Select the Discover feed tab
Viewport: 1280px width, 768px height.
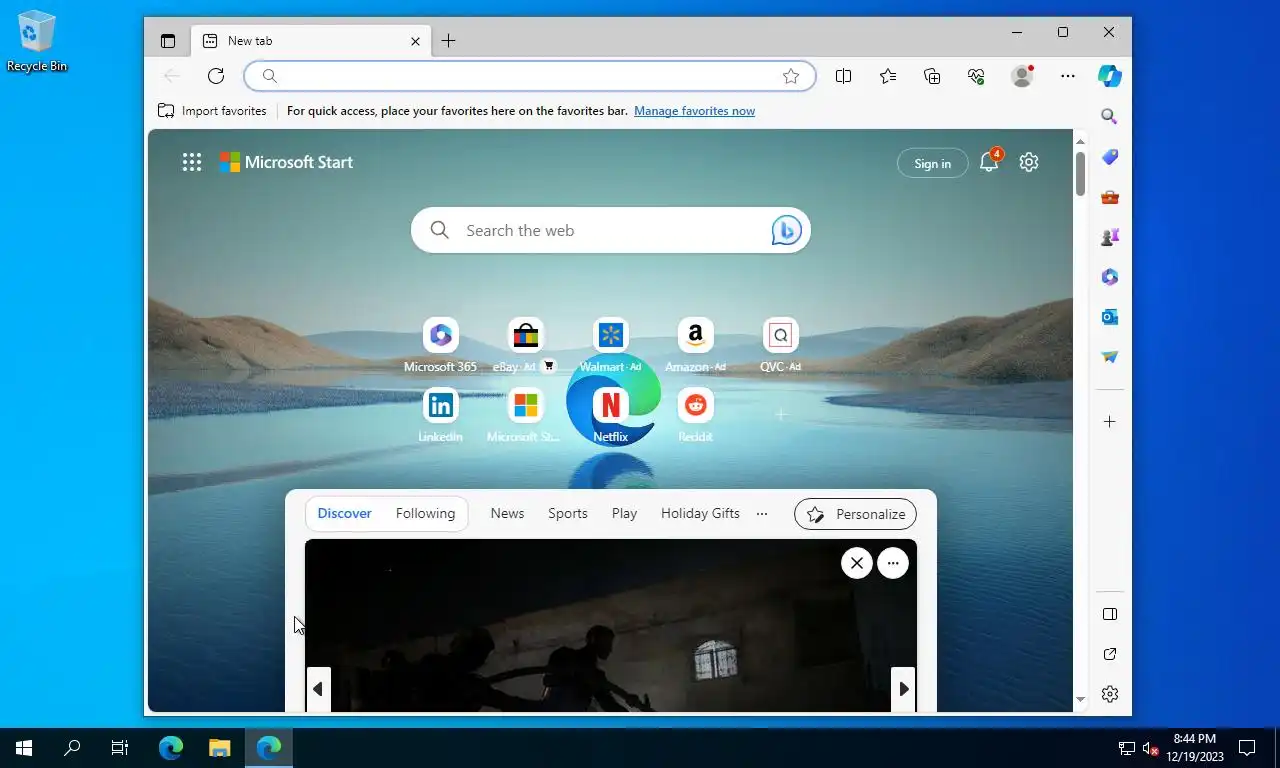tap(344, 513)
